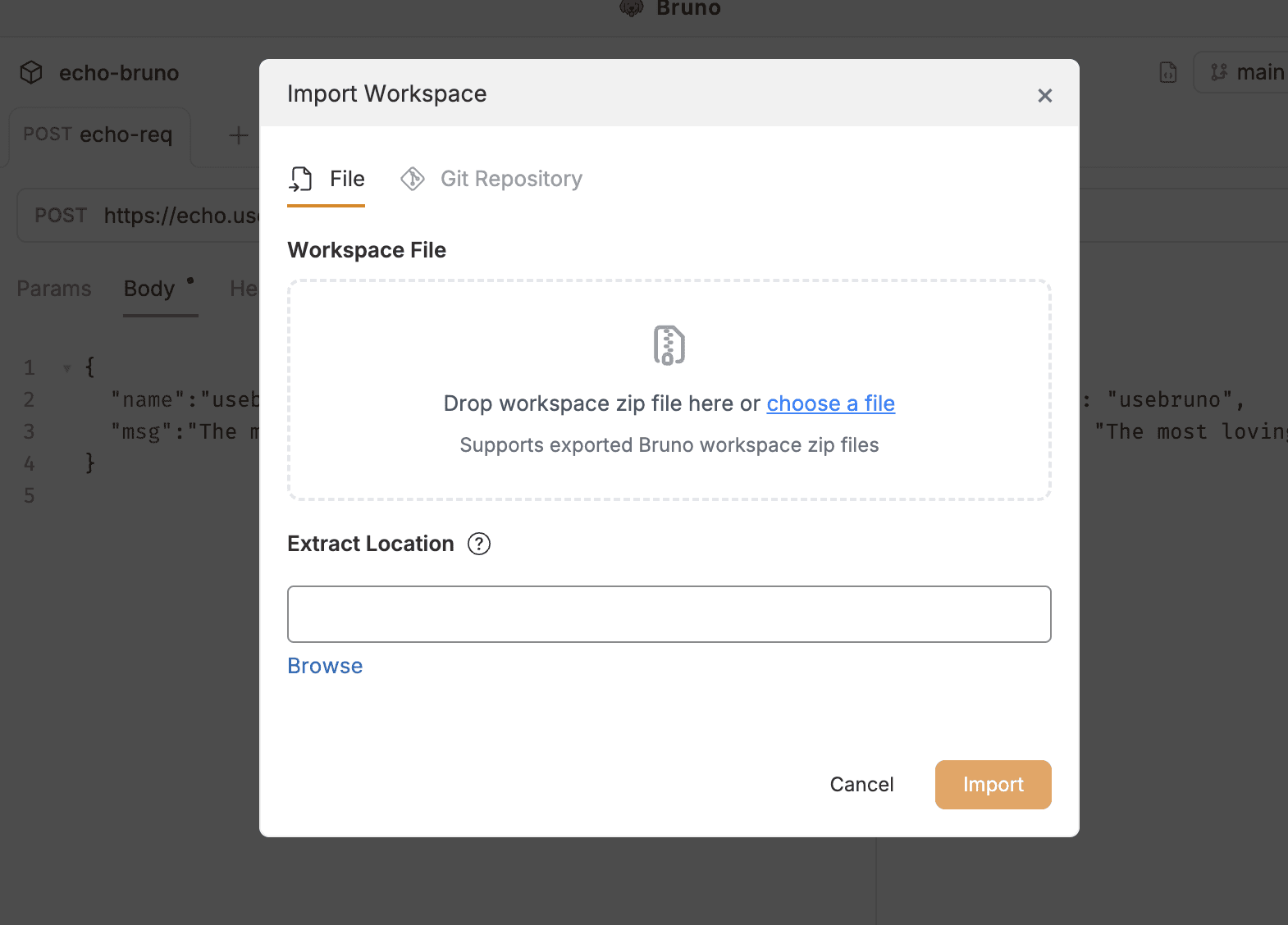
Task: Click the file import icon
Action: (301, 179)
